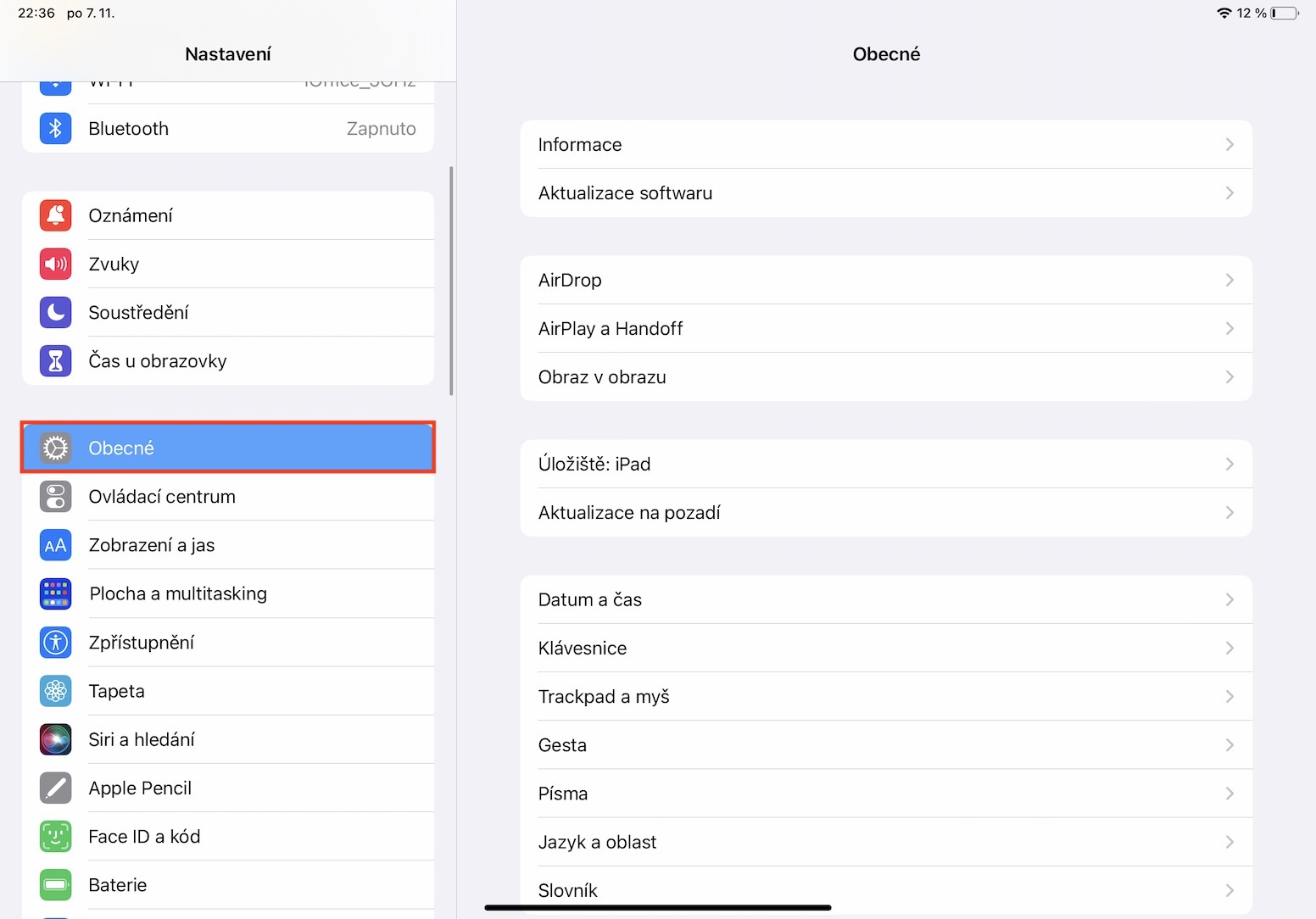The height and width of the screenshot is (919, 1316).
Task: Tap the Bluetooth icon in sidebar
Action: [55, 129]
